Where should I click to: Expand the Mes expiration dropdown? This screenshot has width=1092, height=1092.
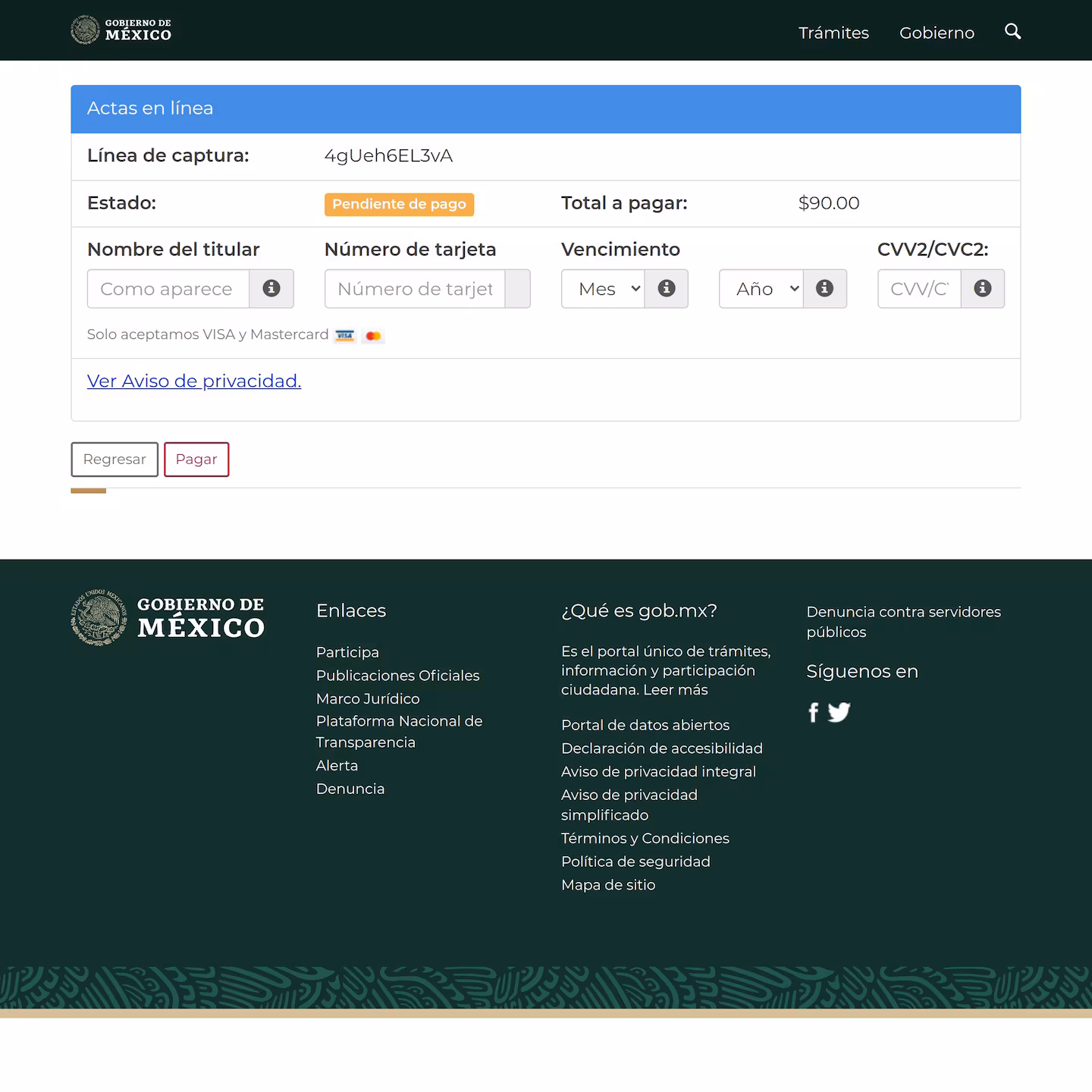tap(604, 289)
